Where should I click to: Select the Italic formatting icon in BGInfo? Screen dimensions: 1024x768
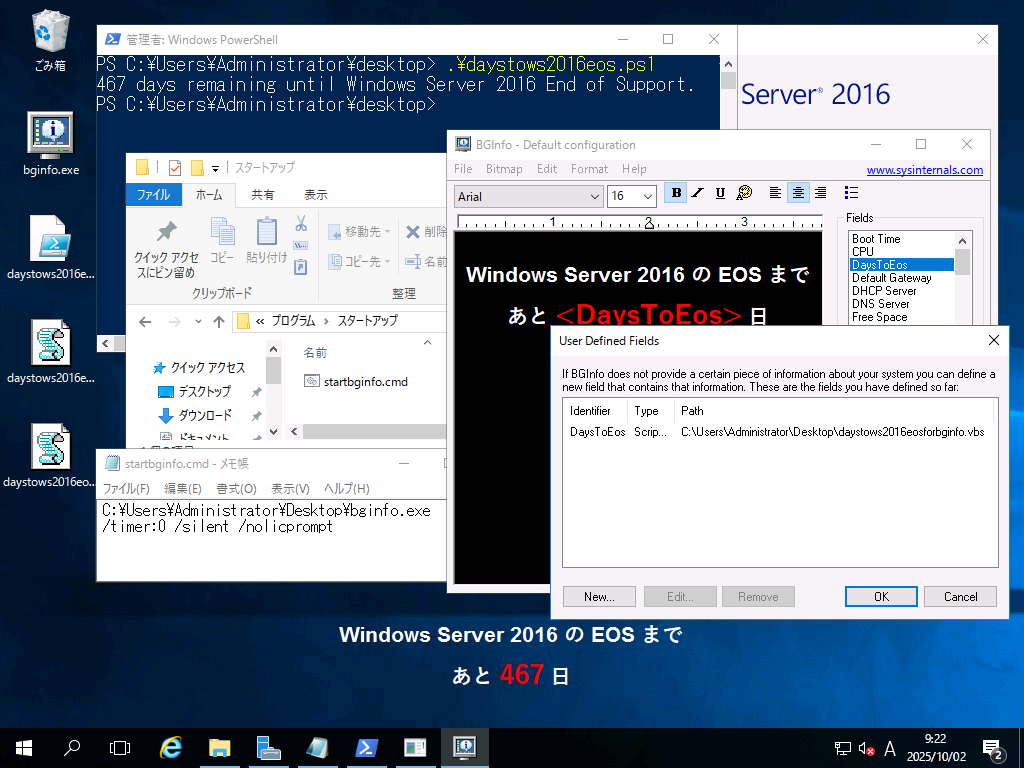coord(696,193)
